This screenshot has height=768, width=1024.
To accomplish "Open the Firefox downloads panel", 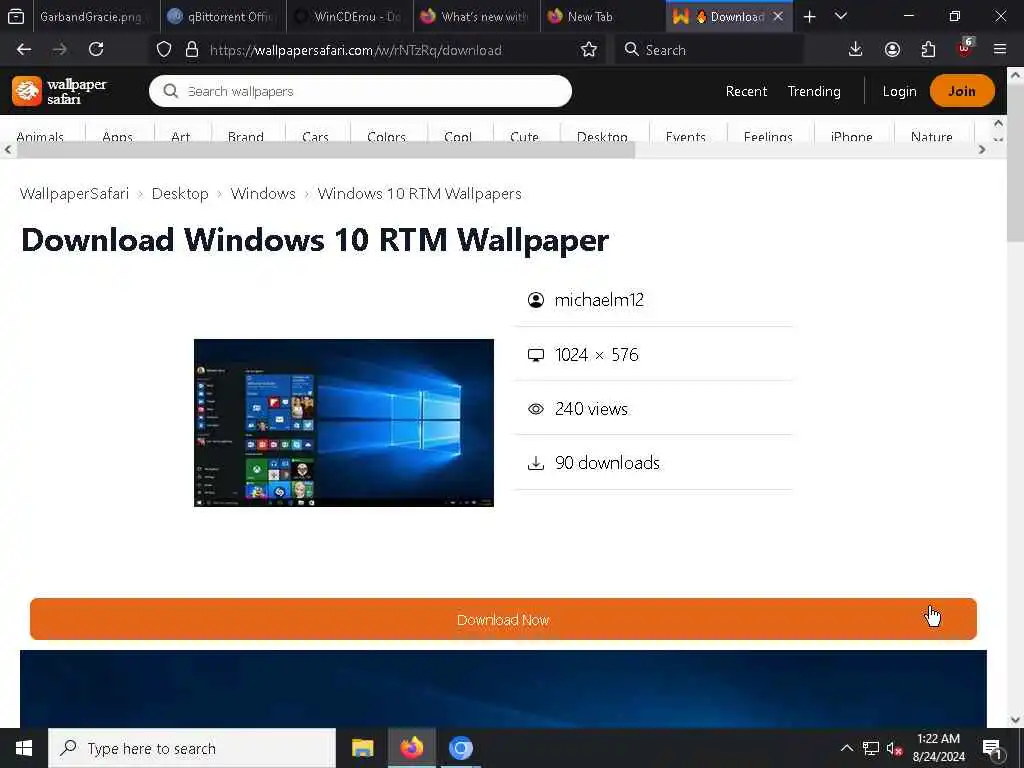I will (x=856, y=50).
